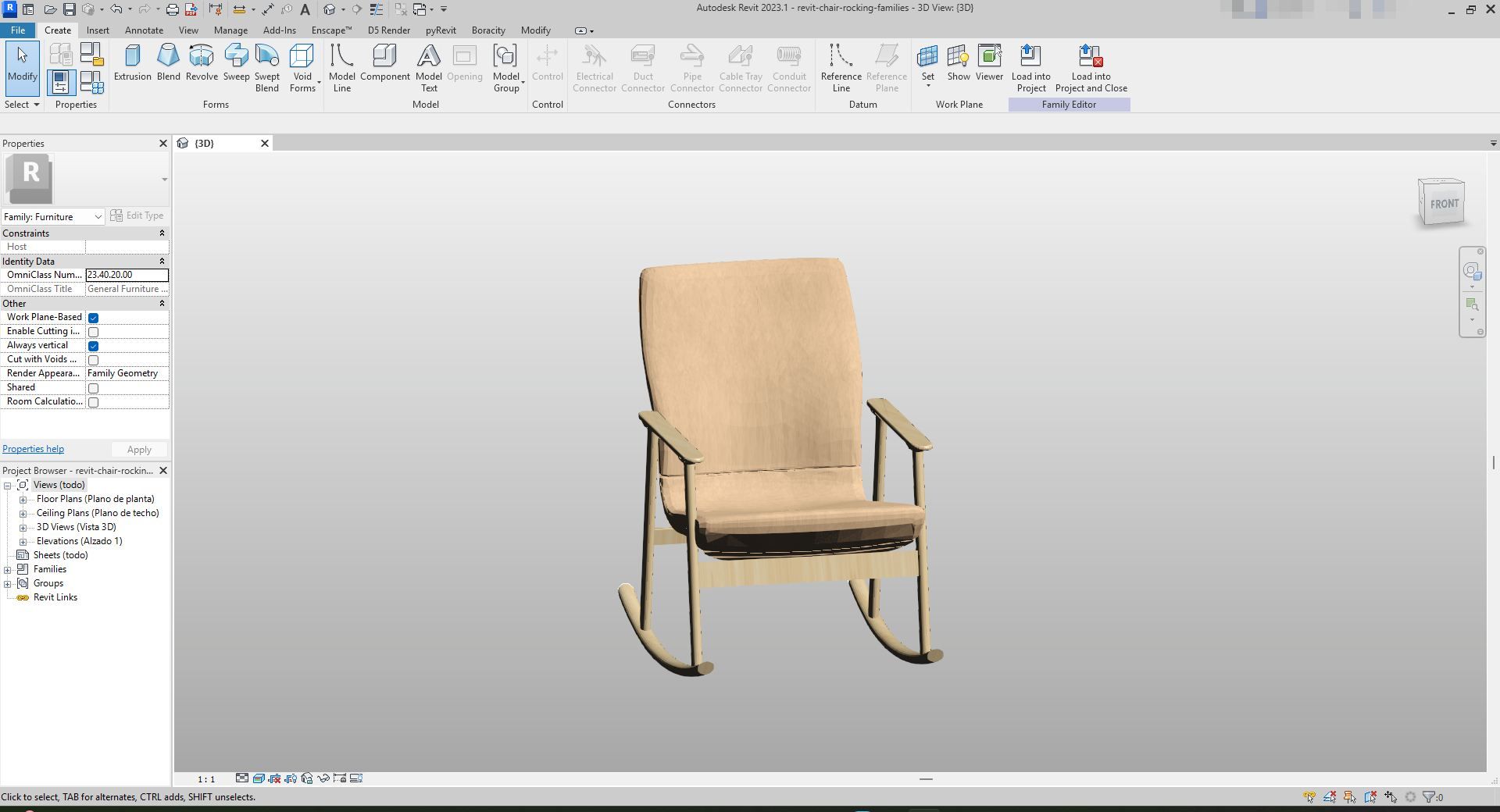Open the Model Group dropdown
Image resolution: width=1500 pixels, height=812 pixels.
pos(506,68)
